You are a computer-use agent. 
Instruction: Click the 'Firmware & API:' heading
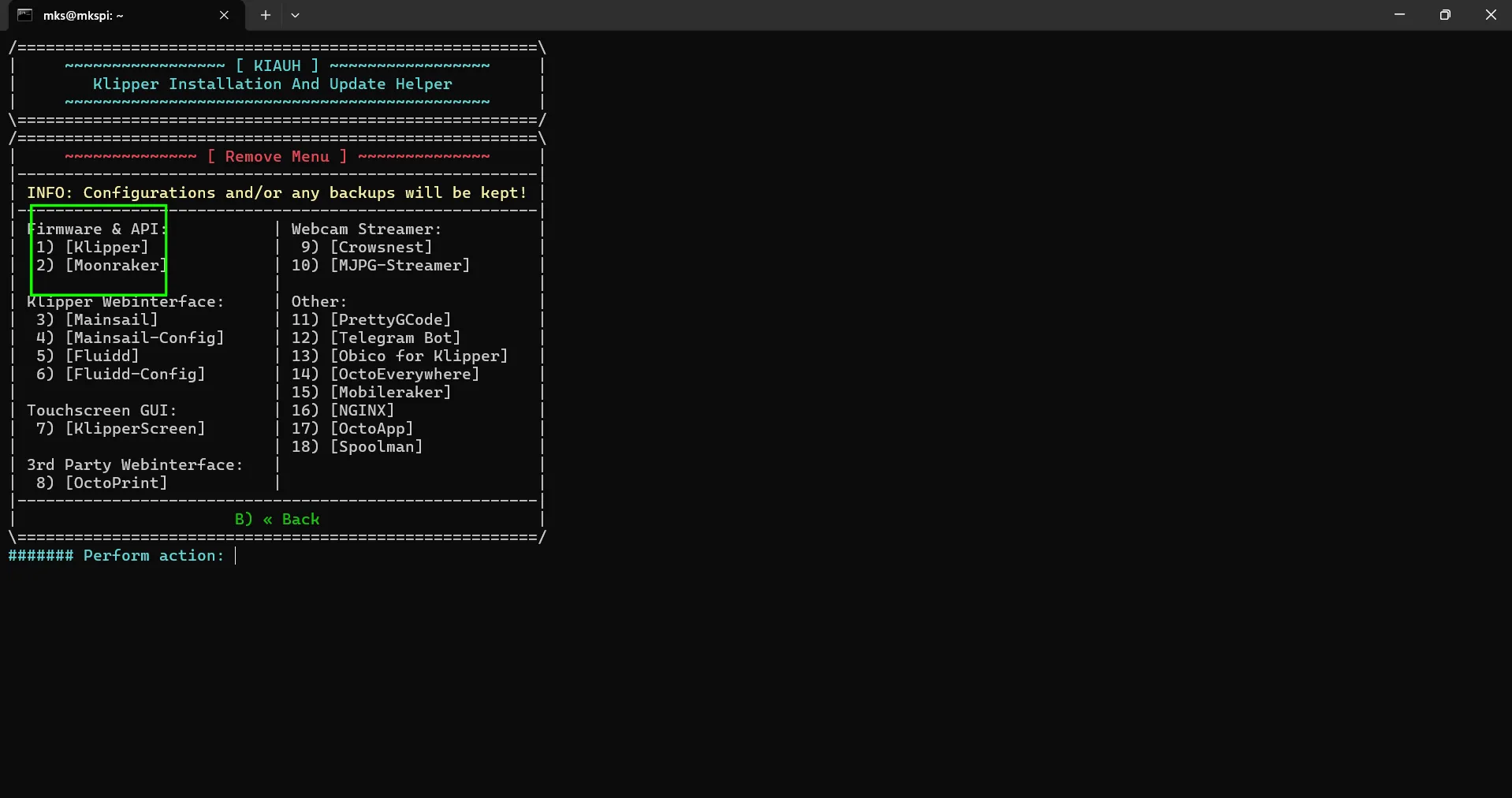(97, 229)
